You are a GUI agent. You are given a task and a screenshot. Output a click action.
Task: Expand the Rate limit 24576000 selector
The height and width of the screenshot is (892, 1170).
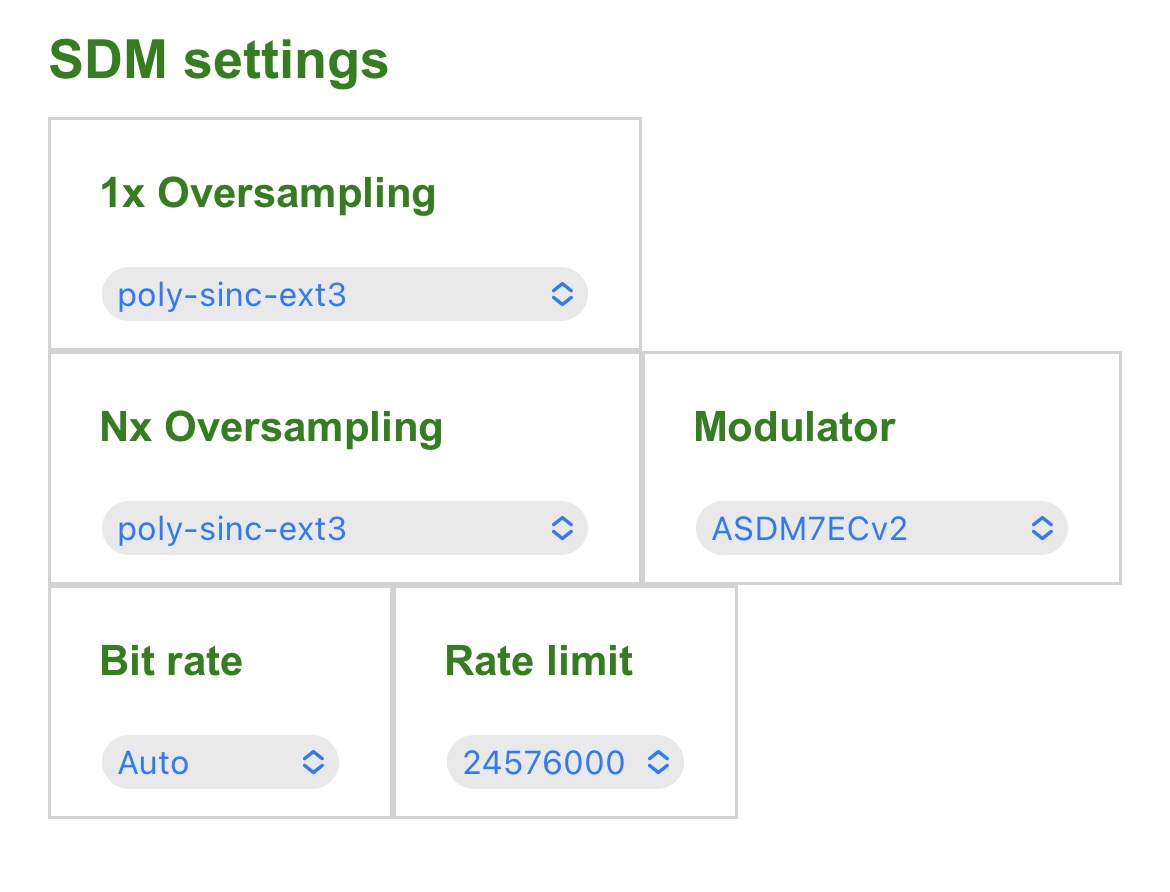point(565,762)
